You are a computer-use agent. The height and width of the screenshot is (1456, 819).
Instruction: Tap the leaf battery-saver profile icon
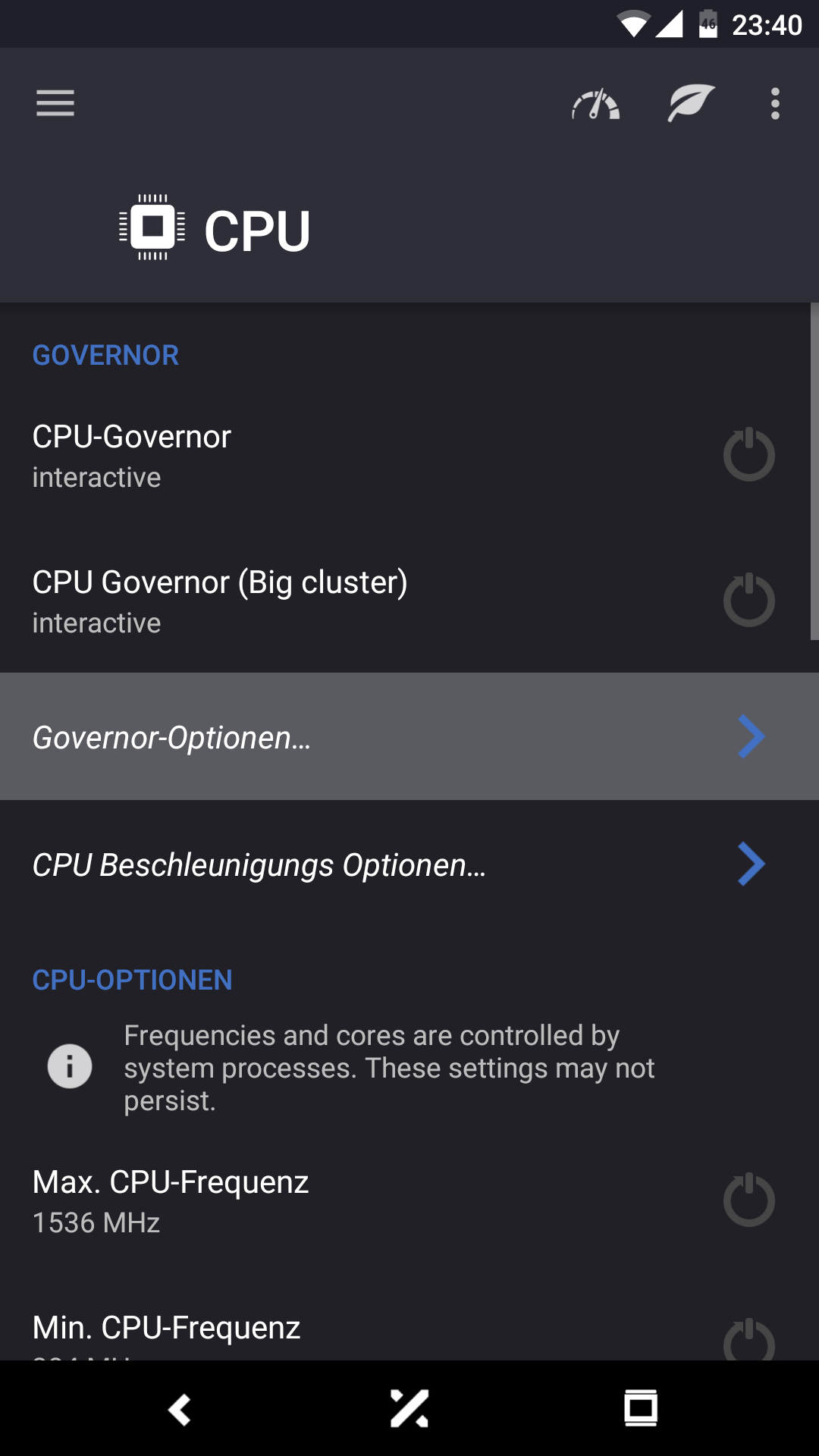[691, 103]
